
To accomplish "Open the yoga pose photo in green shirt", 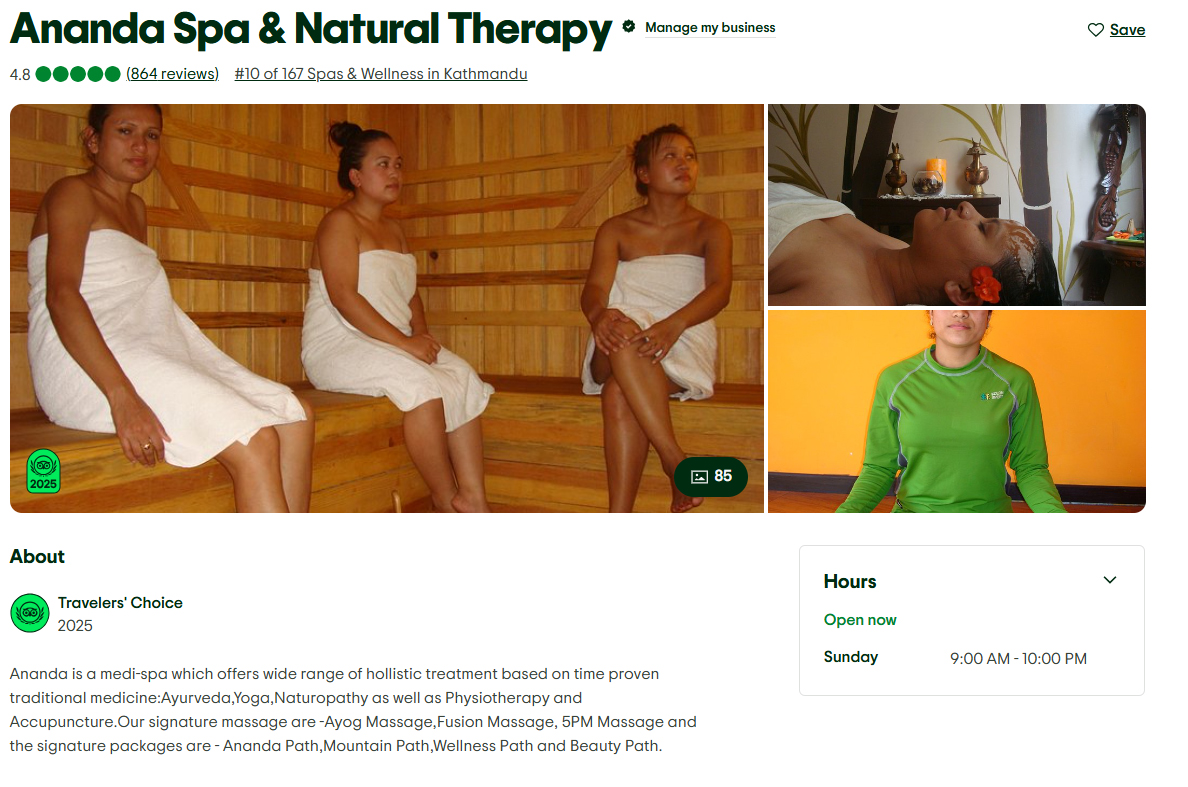I will click(x=956, y=411).
